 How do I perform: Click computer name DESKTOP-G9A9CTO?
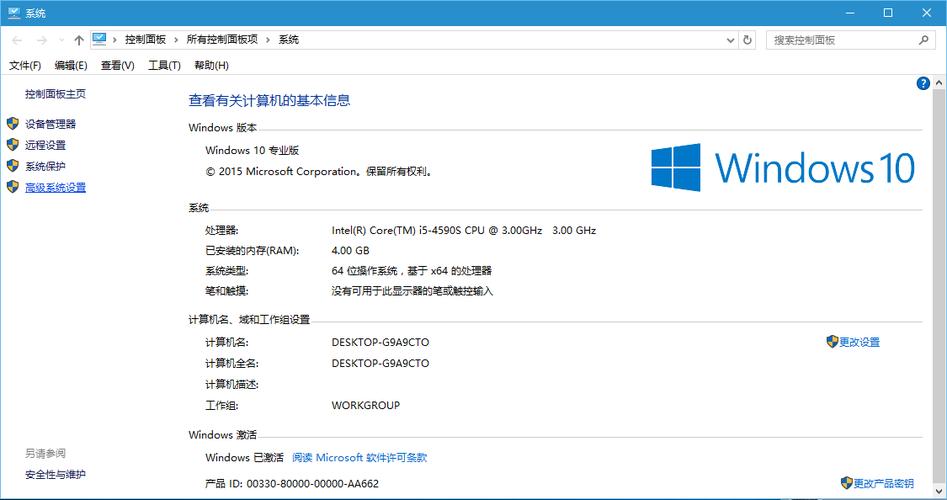tap(380, 342)
